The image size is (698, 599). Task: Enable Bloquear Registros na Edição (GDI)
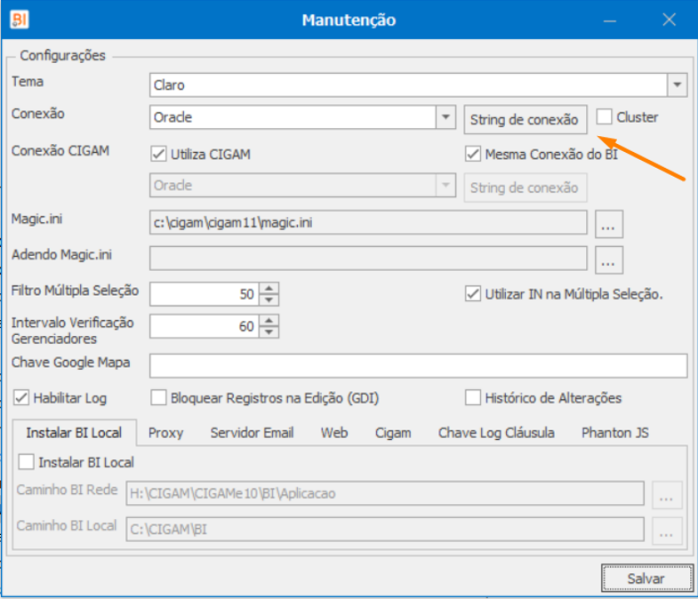tap(159, 397)
